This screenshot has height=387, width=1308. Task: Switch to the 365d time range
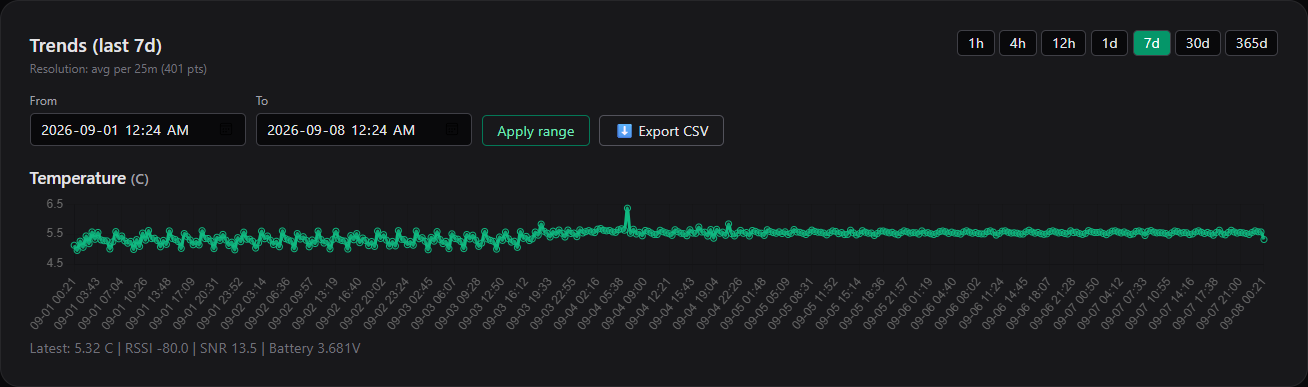click(1251, 43)
